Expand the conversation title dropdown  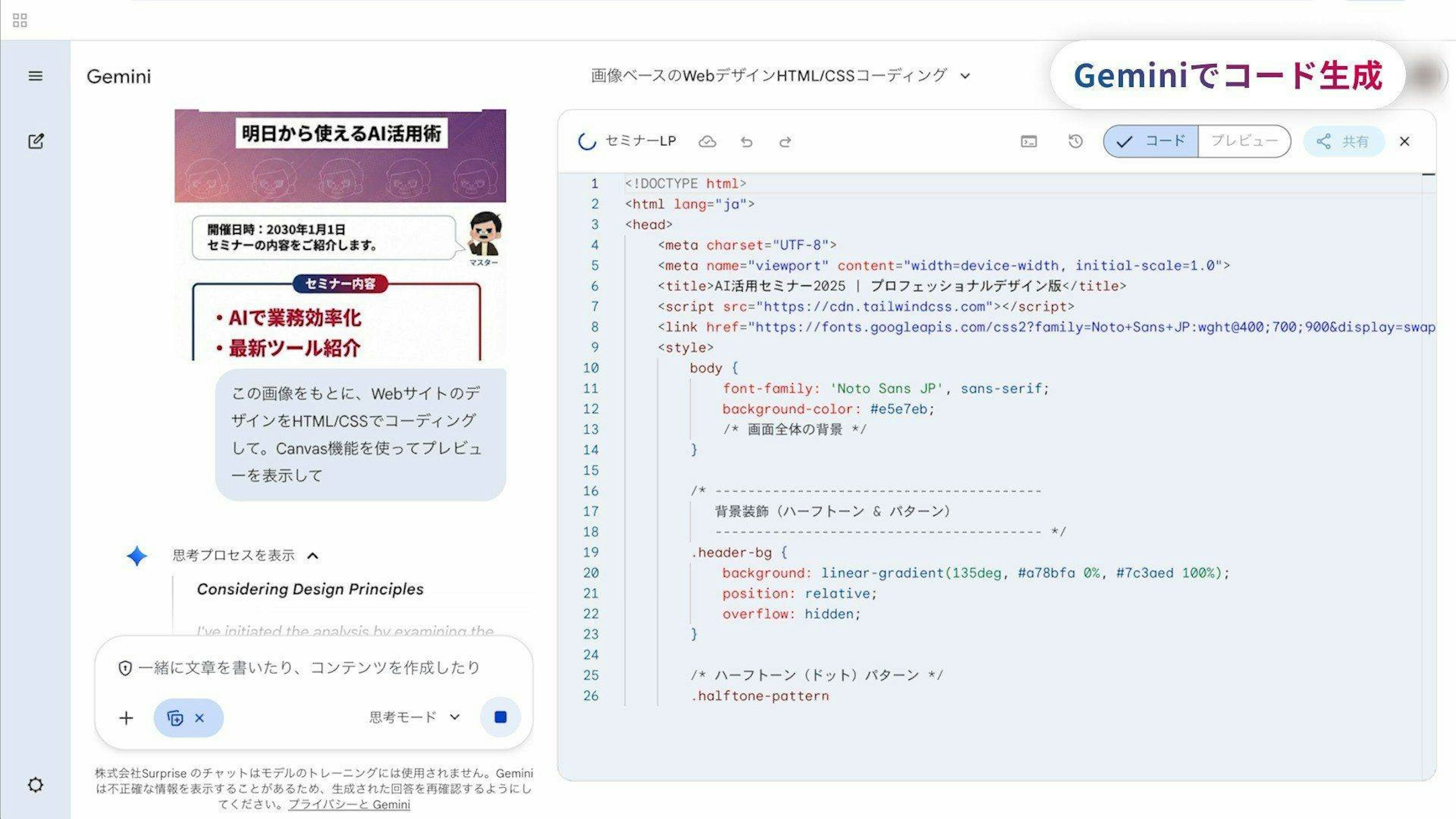click(x=965, y=76)
